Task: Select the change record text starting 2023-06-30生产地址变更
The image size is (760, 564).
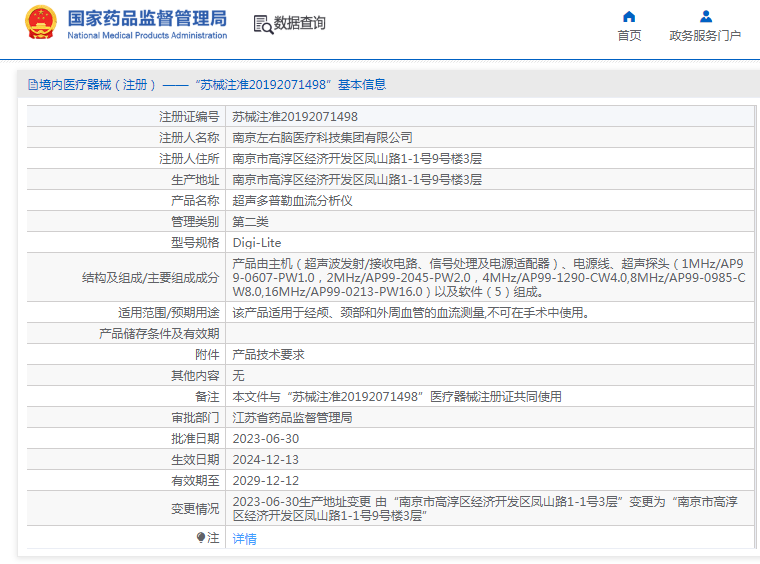Action: click(485, 508)
